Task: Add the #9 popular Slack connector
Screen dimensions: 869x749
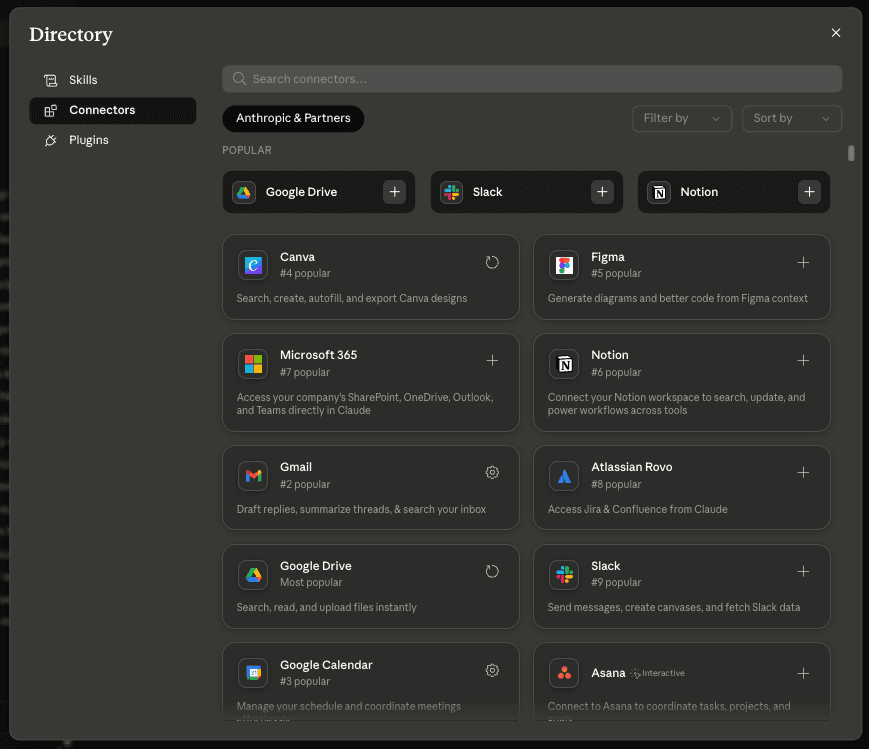Action: (x=803, y=572)
